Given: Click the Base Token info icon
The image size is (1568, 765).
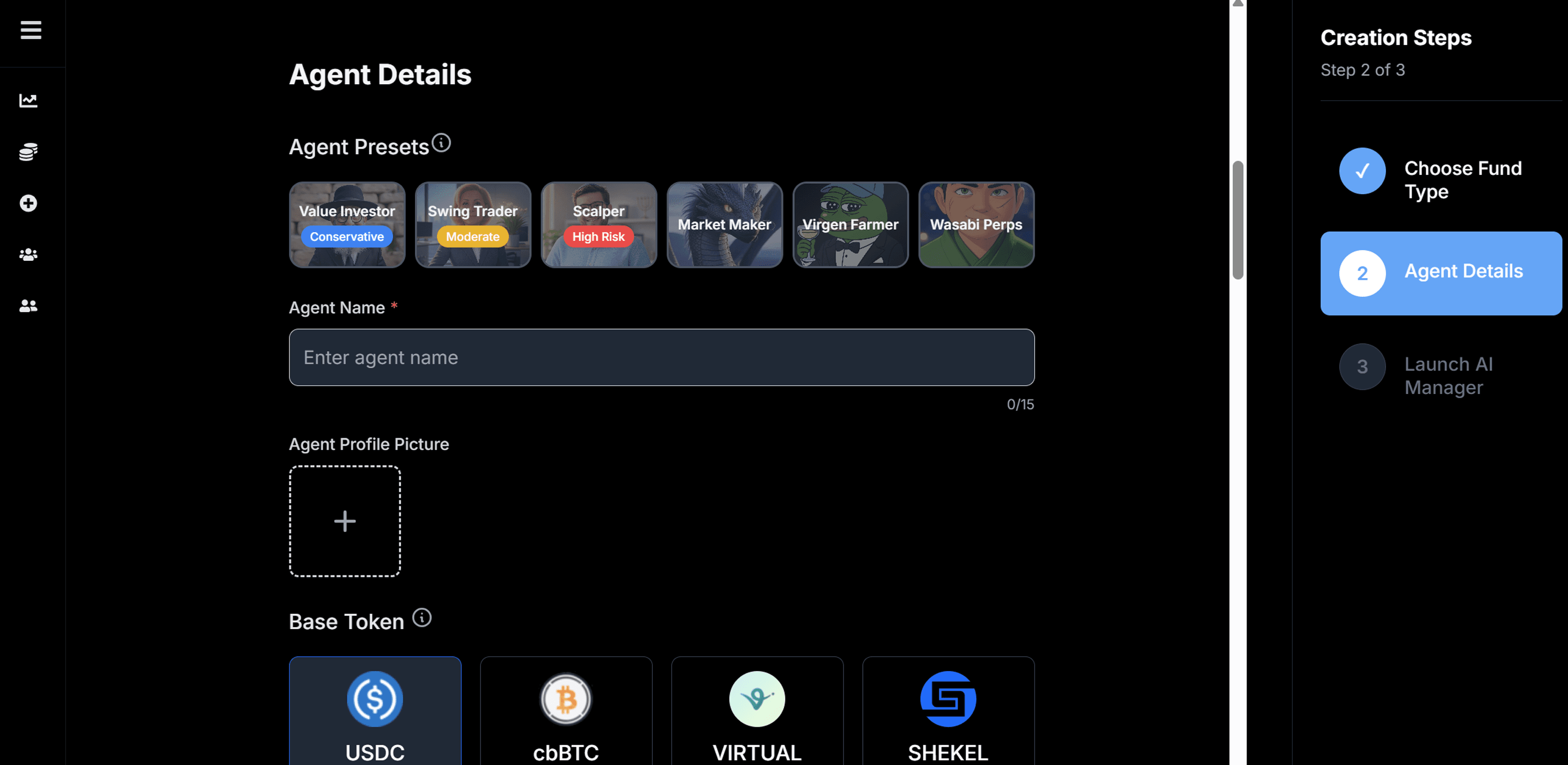Looking at the screenshot, I should click(x=422, y=618).
